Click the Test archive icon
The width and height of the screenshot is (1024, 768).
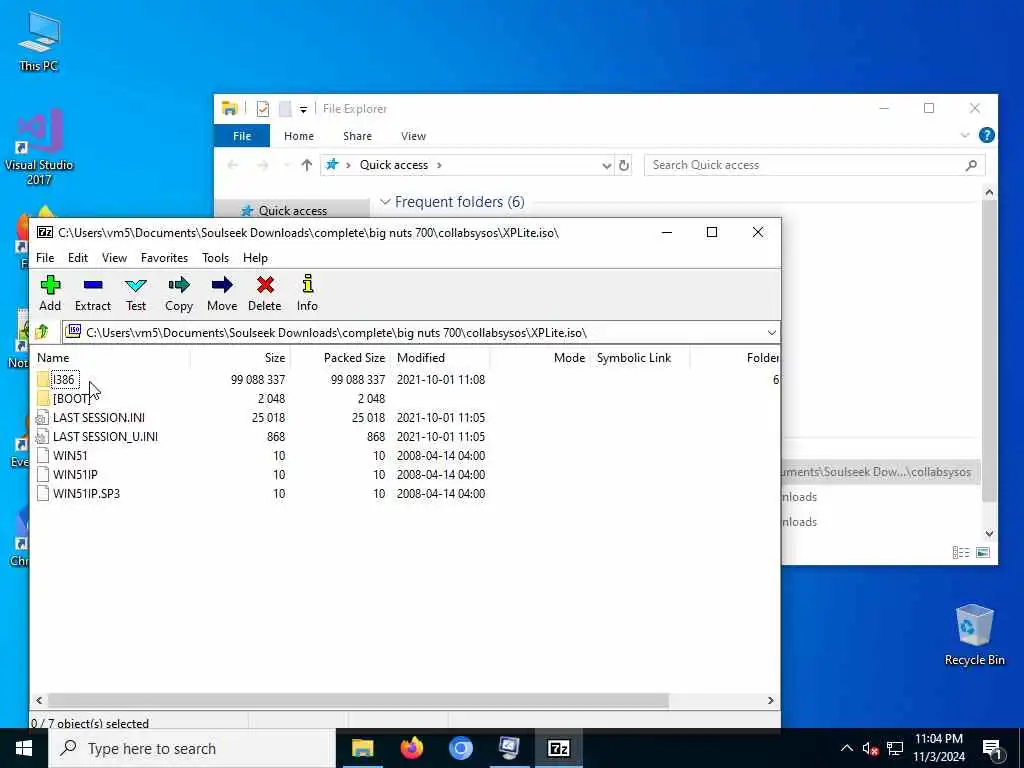pyautogui.click(x=136, y=293)
